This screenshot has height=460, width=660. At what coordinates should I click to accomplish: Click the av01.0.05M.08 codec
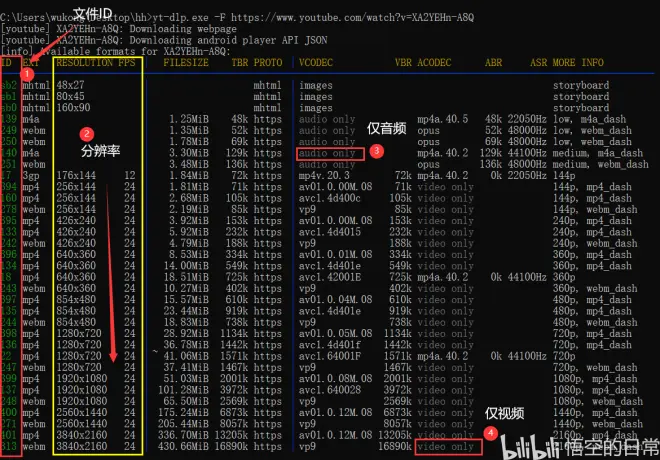point(335,334)
